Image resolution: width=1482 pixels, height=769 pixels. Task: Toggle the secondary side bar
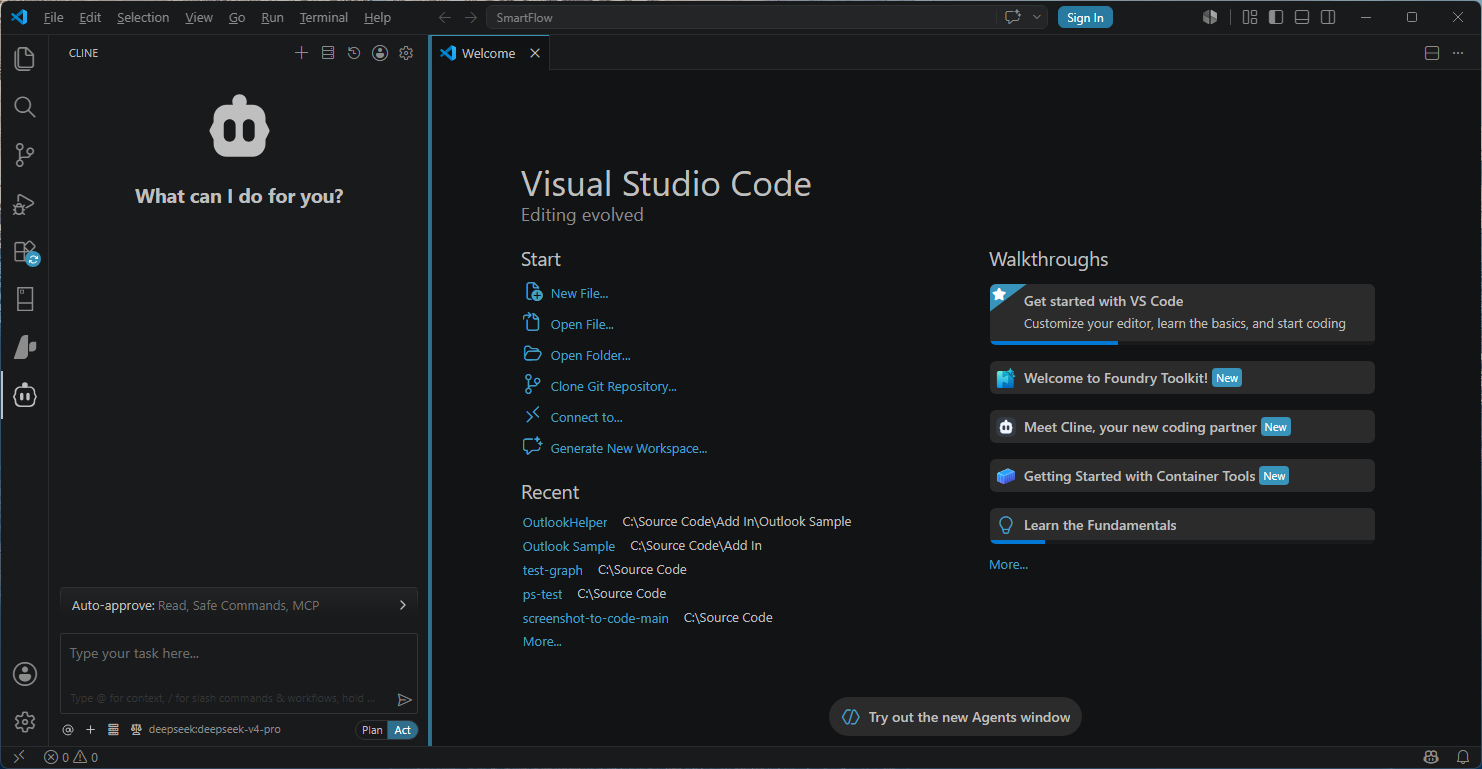(x=1328, y=17)
